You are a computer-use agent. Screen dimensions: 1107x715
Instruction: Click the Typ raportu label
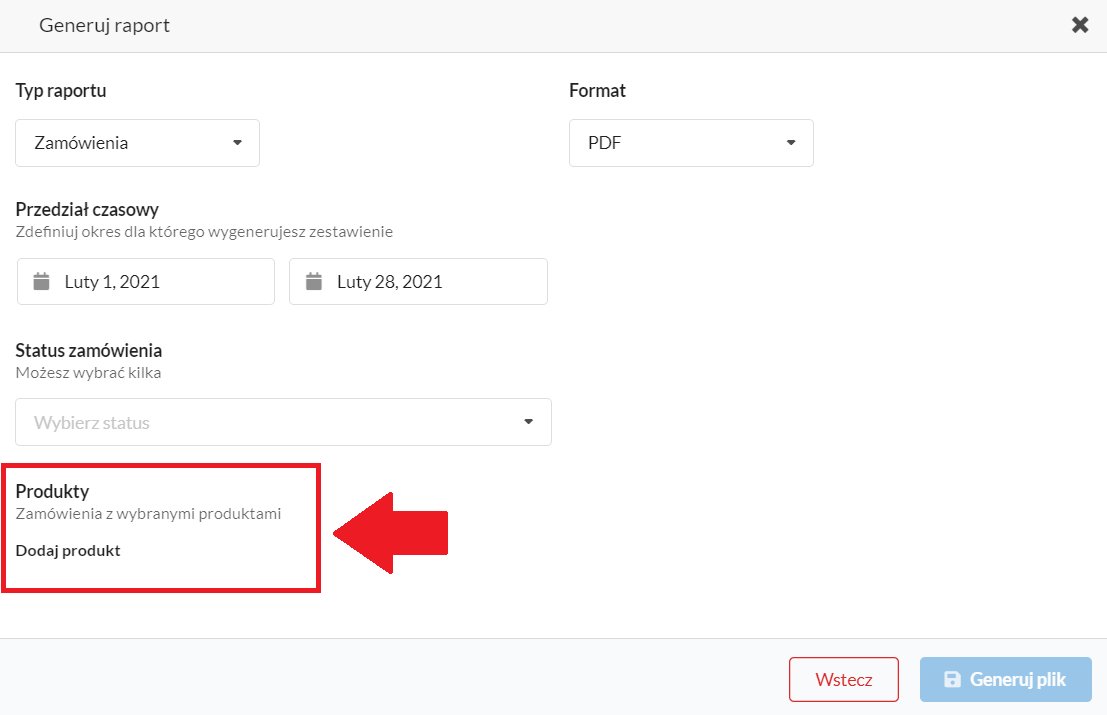coord(61,90)
